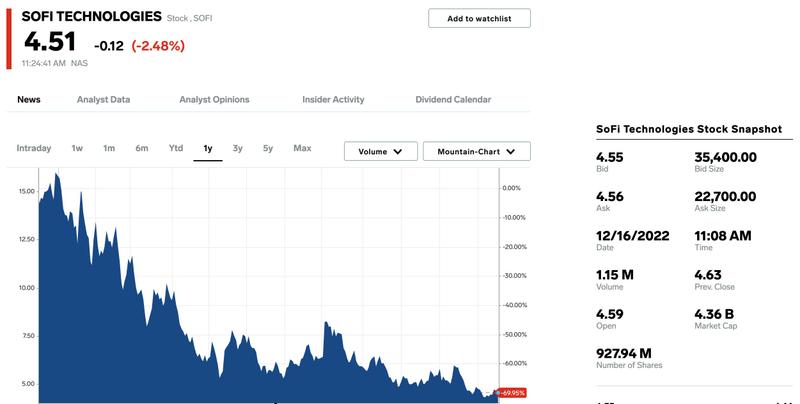Open the Analyst Opinions tab
800x404 pixels.
pos(214,99)
